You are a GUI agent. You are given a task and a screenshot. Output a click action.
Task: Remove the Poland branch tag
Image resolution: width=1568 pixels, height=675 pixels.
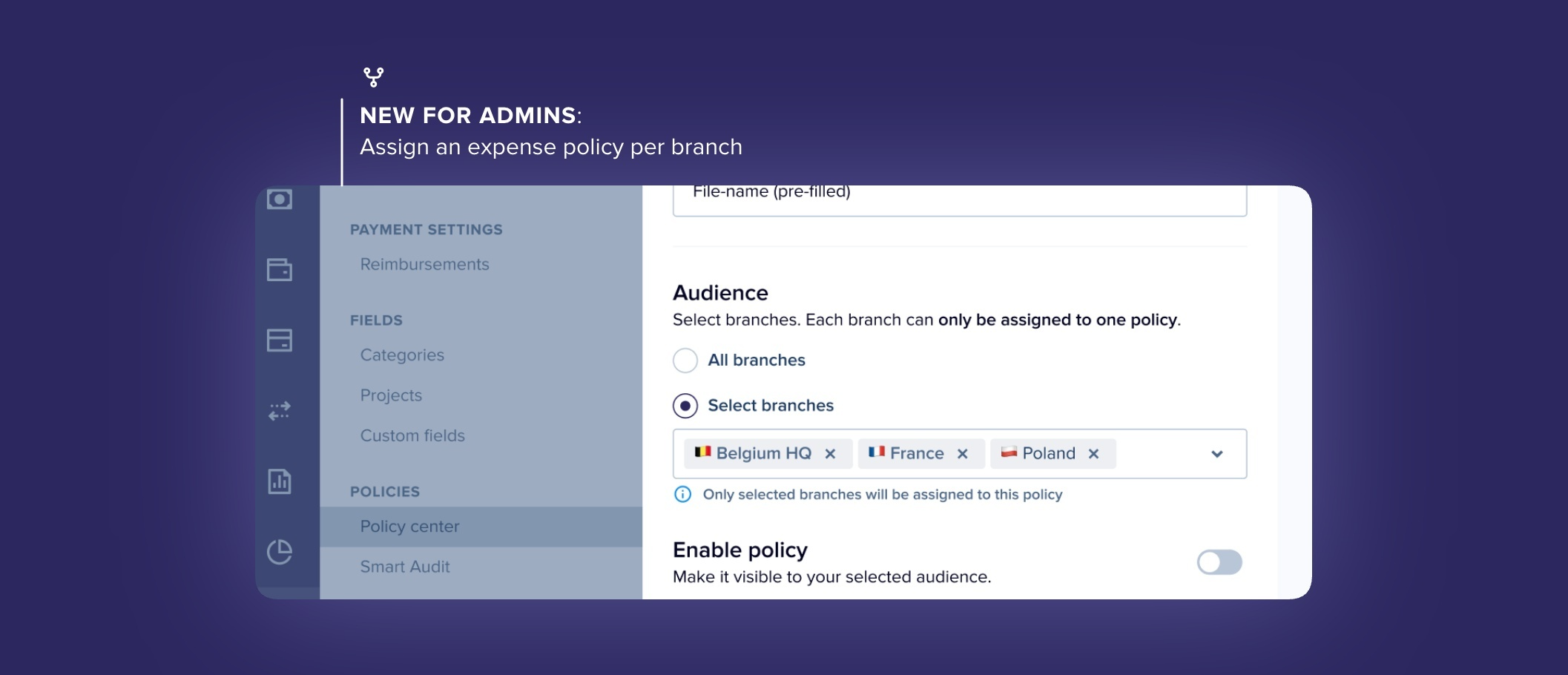(1093, 454)
